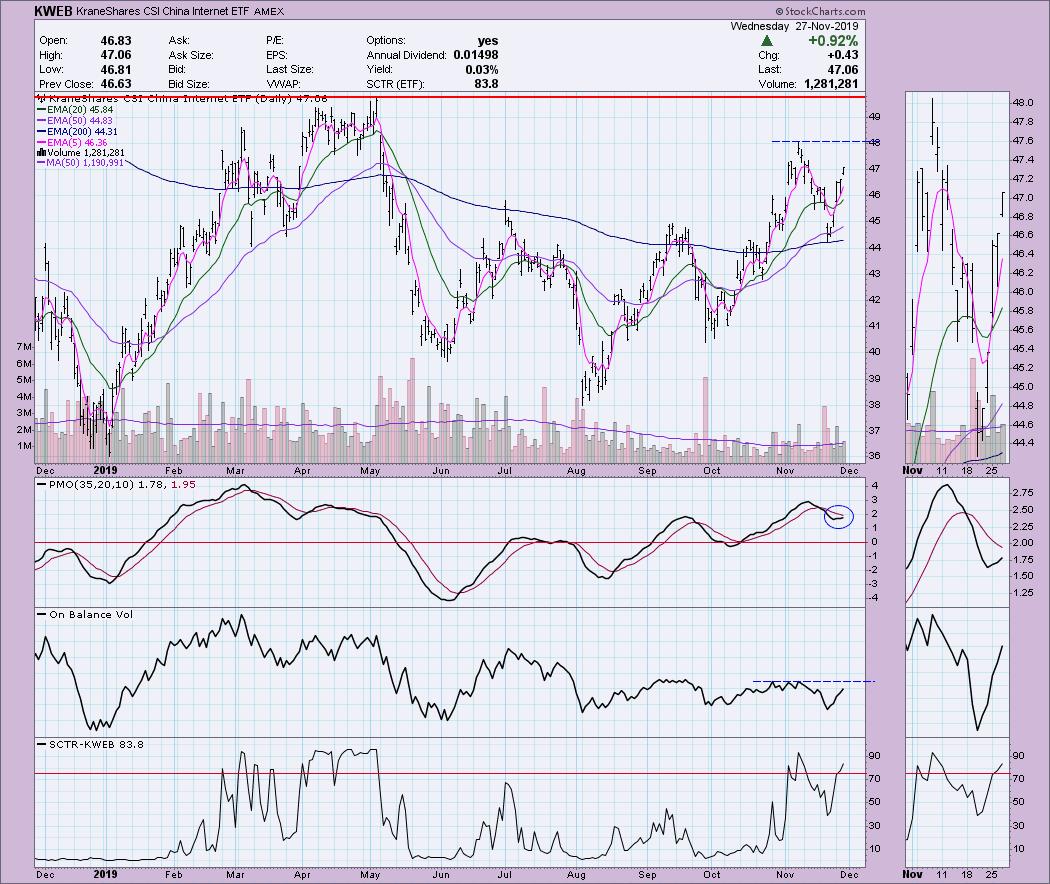Screen dimensions: 1050x884
Task: Click the +0.92% percent change
Action: coord(833,41)
